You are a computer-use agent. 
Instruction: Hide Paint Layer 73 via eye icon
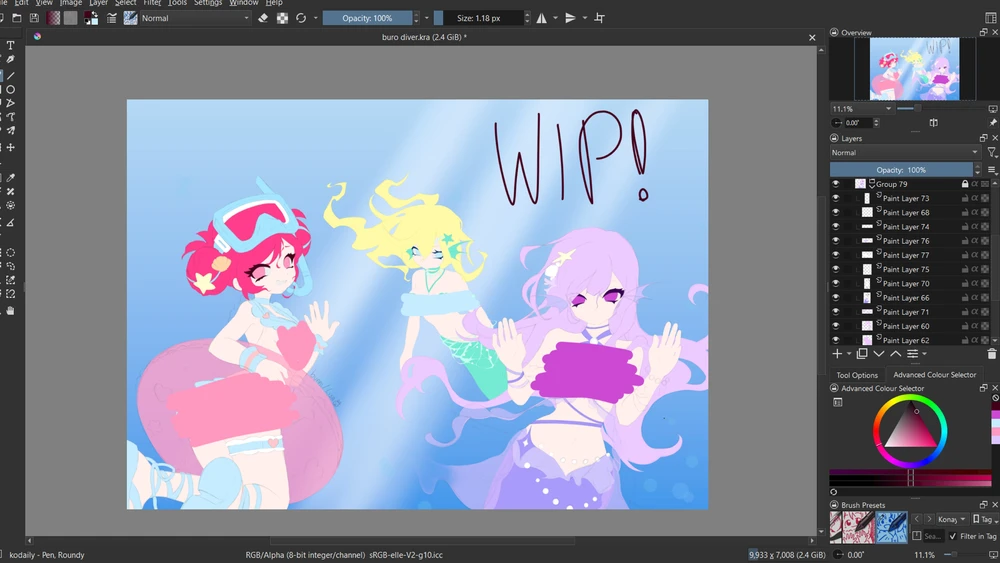(836, 199)
